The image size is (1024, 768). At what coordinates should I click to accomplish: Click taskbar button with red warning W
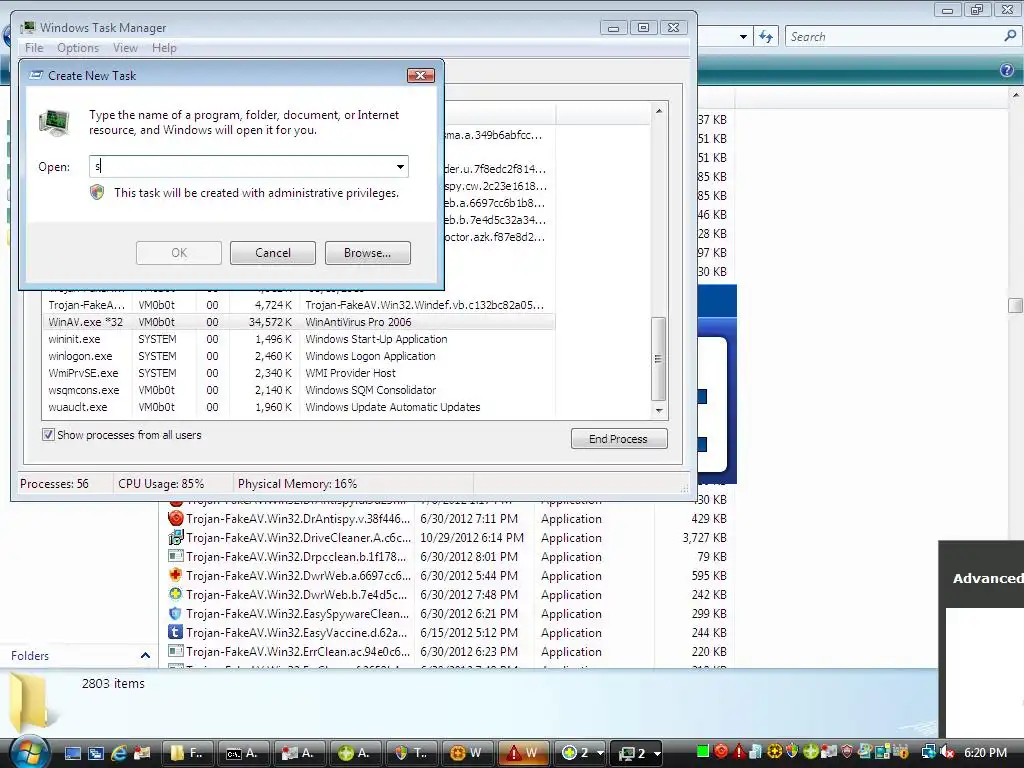coord(524,753)
